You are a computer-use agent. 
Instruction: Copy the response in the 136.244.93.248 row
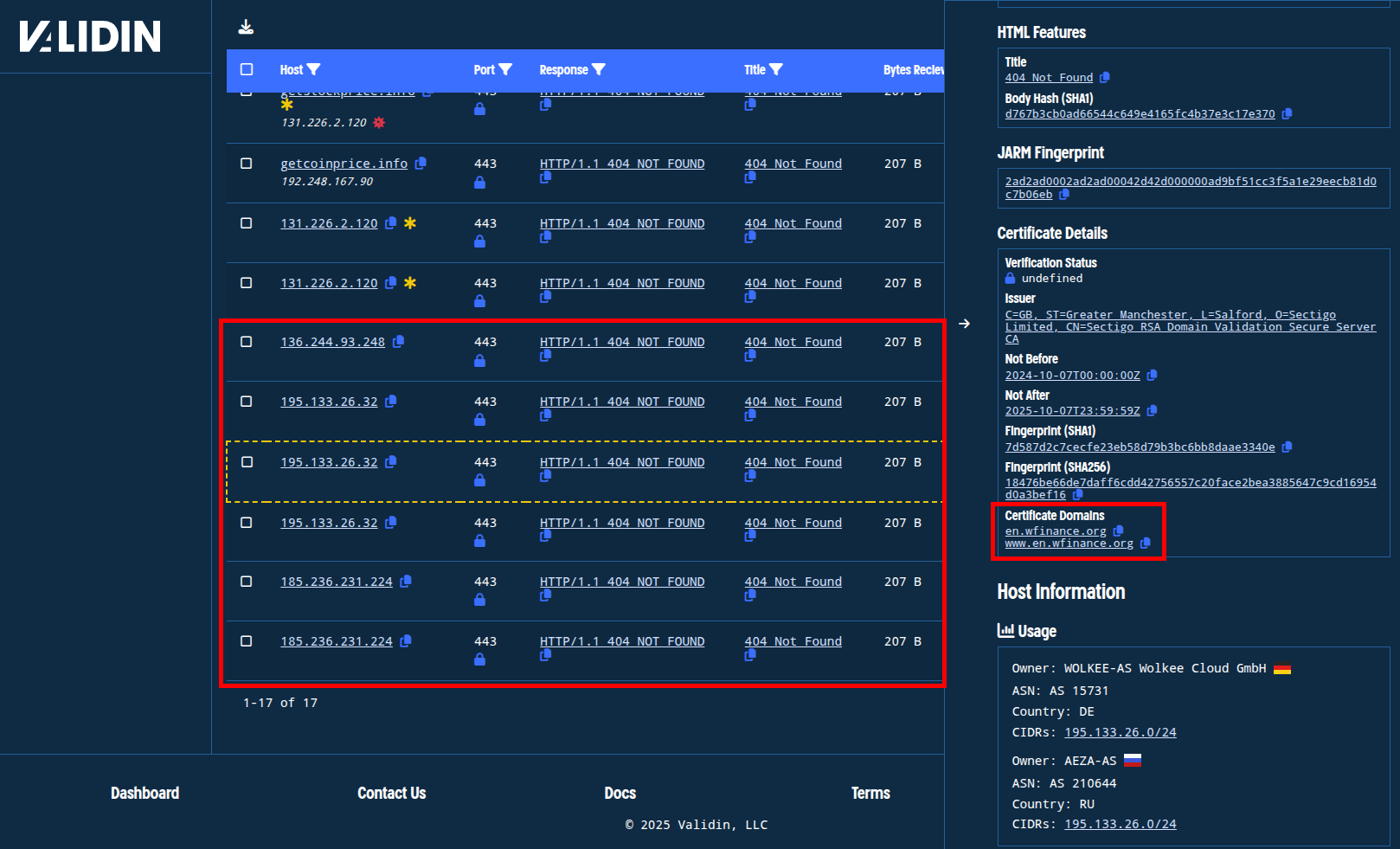[545, 356]
